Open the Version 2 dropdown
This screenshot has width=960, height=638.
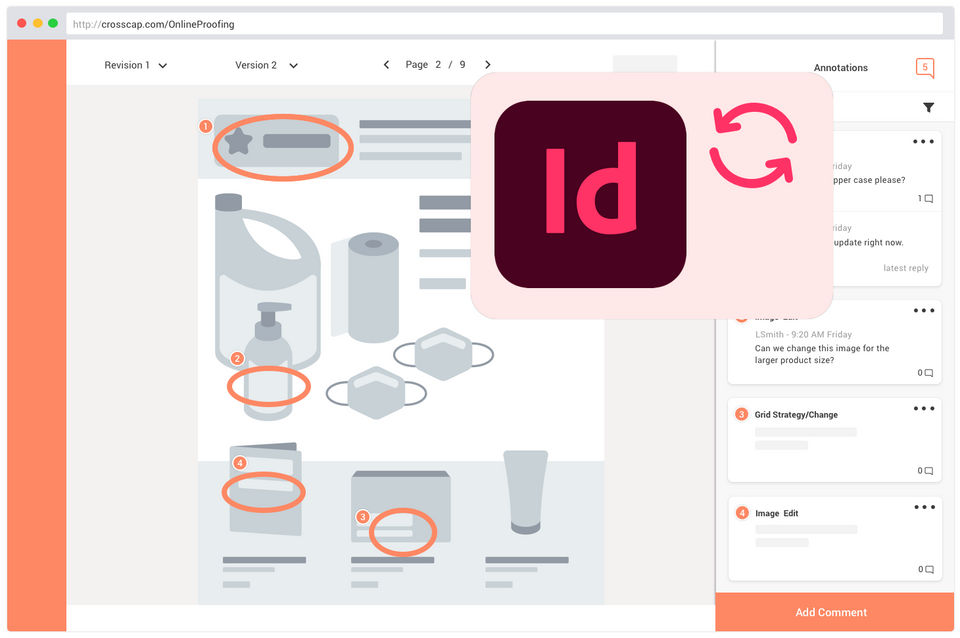[266, 65]
